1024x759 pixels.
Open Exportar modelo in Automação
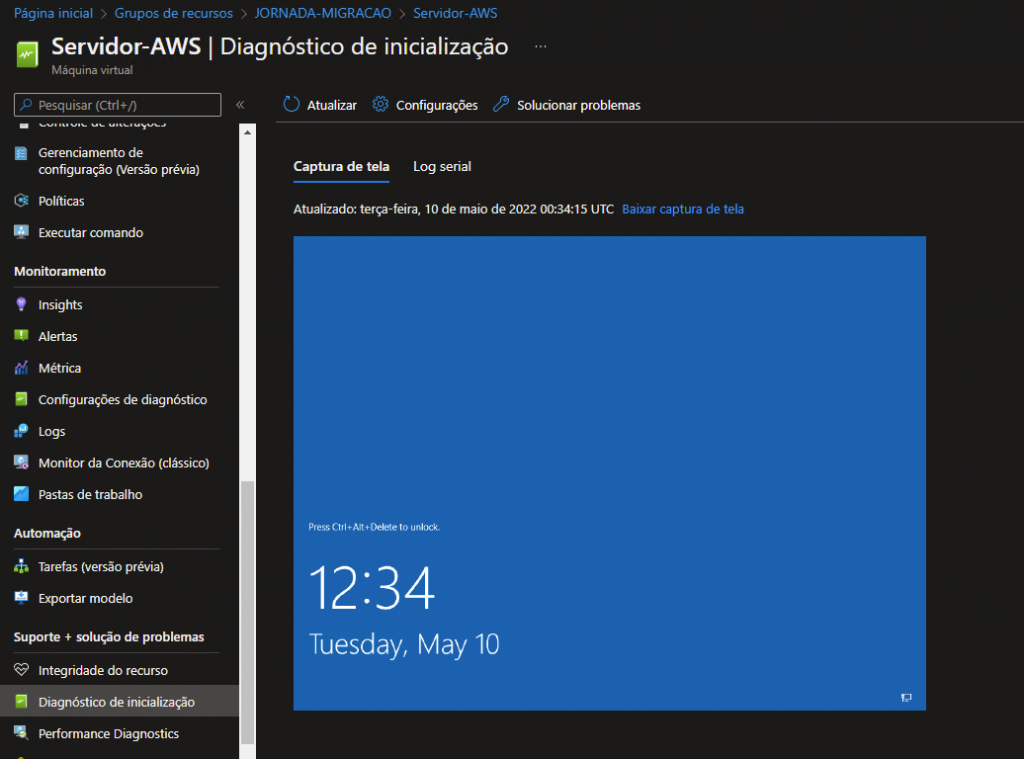click(x=85, y=598)
